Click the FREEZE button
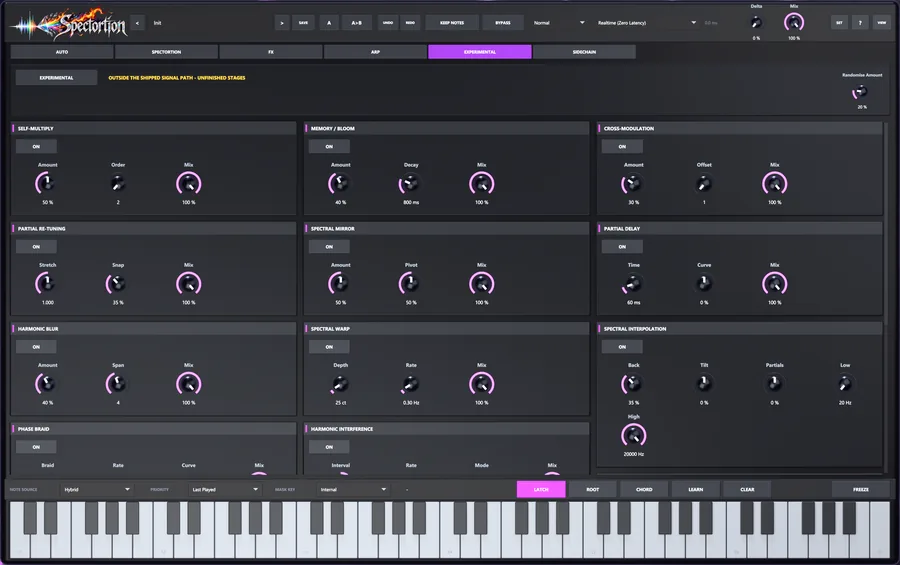 (x=860, y=489)
